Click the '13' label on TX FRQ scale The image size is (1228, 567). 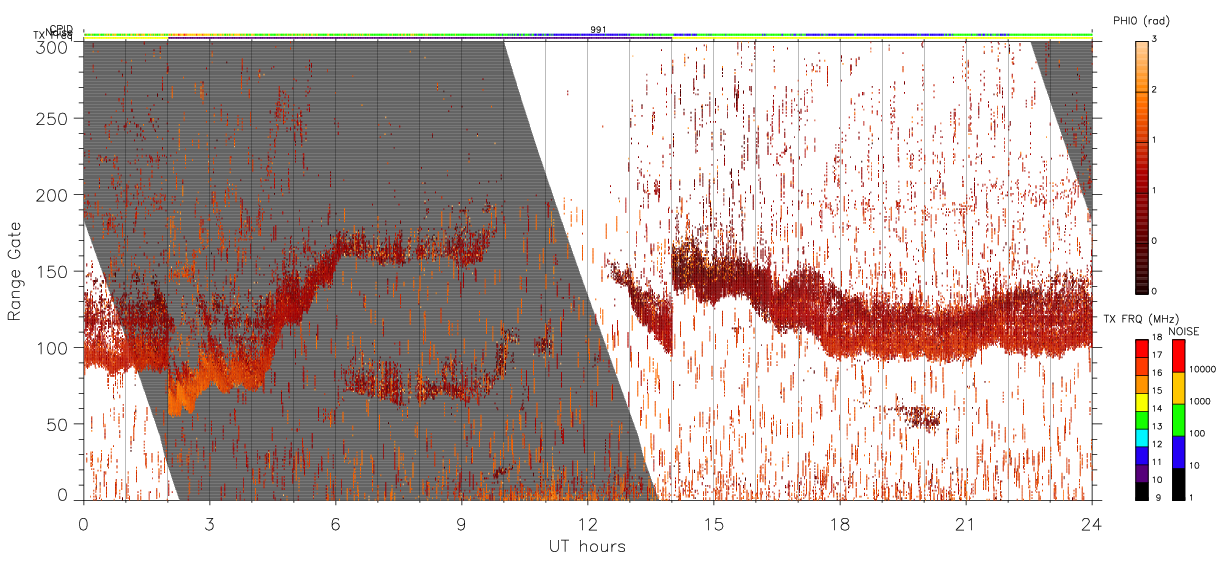point(1156,428)
